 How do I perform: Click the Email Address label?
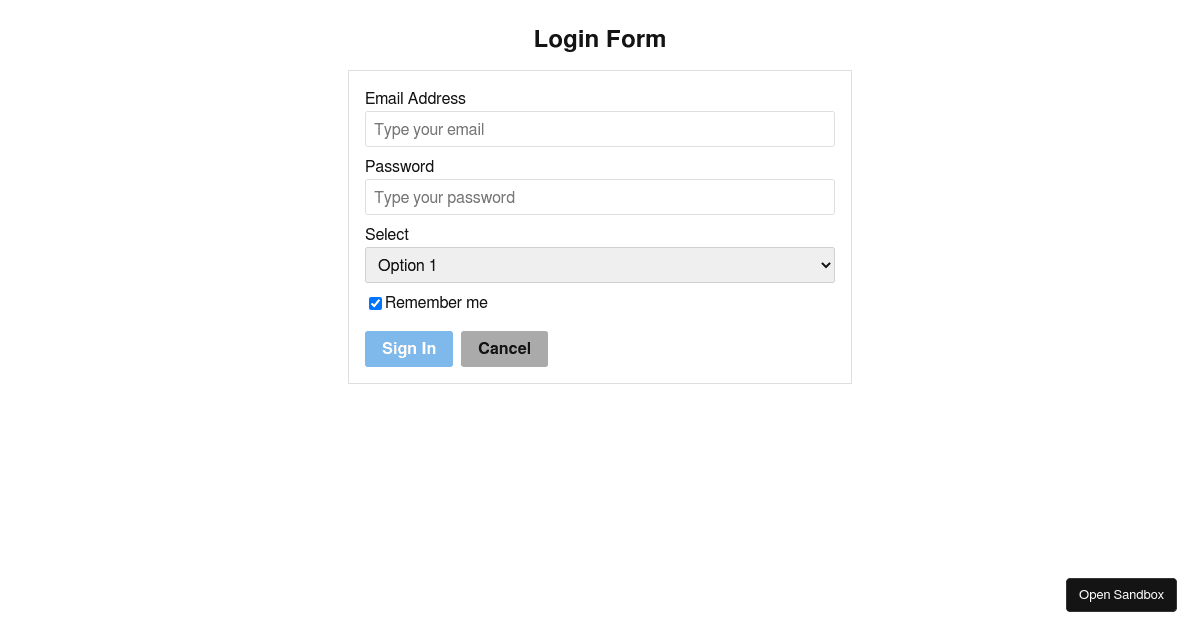coord(415,98)
